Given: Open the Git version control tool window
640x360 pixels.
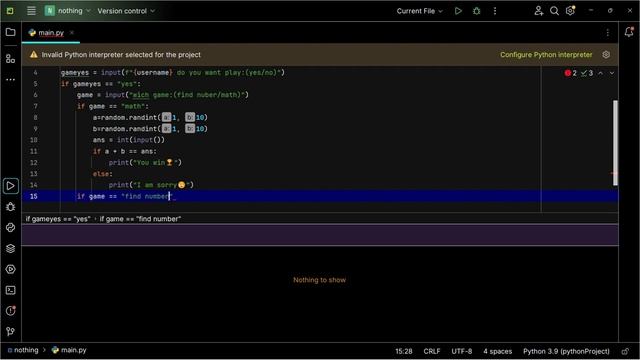Looking at the screenshot, I should click(x=11, y=332).
